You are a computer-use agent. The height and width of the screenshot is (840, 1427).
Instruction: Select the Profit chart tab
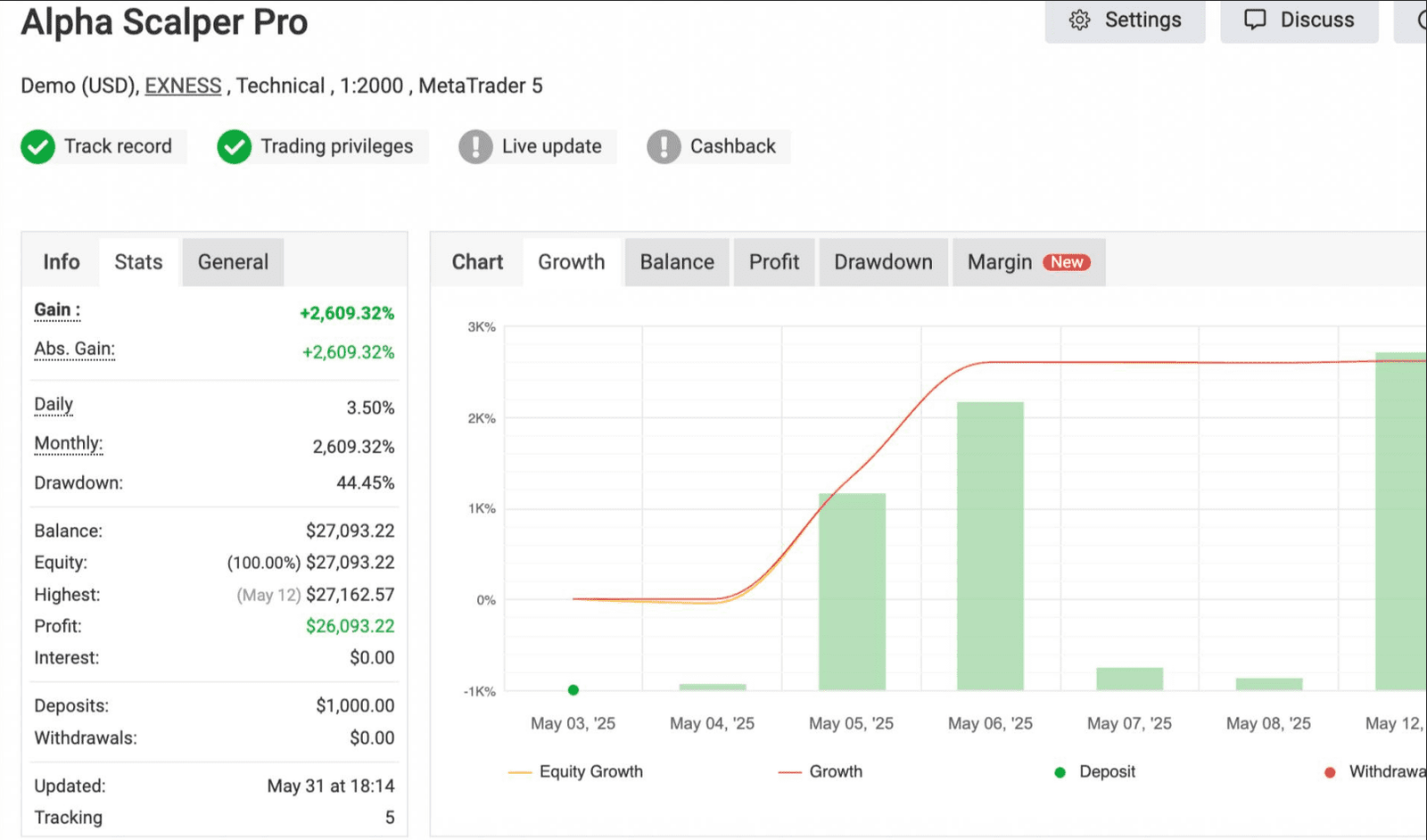(774, 262)
